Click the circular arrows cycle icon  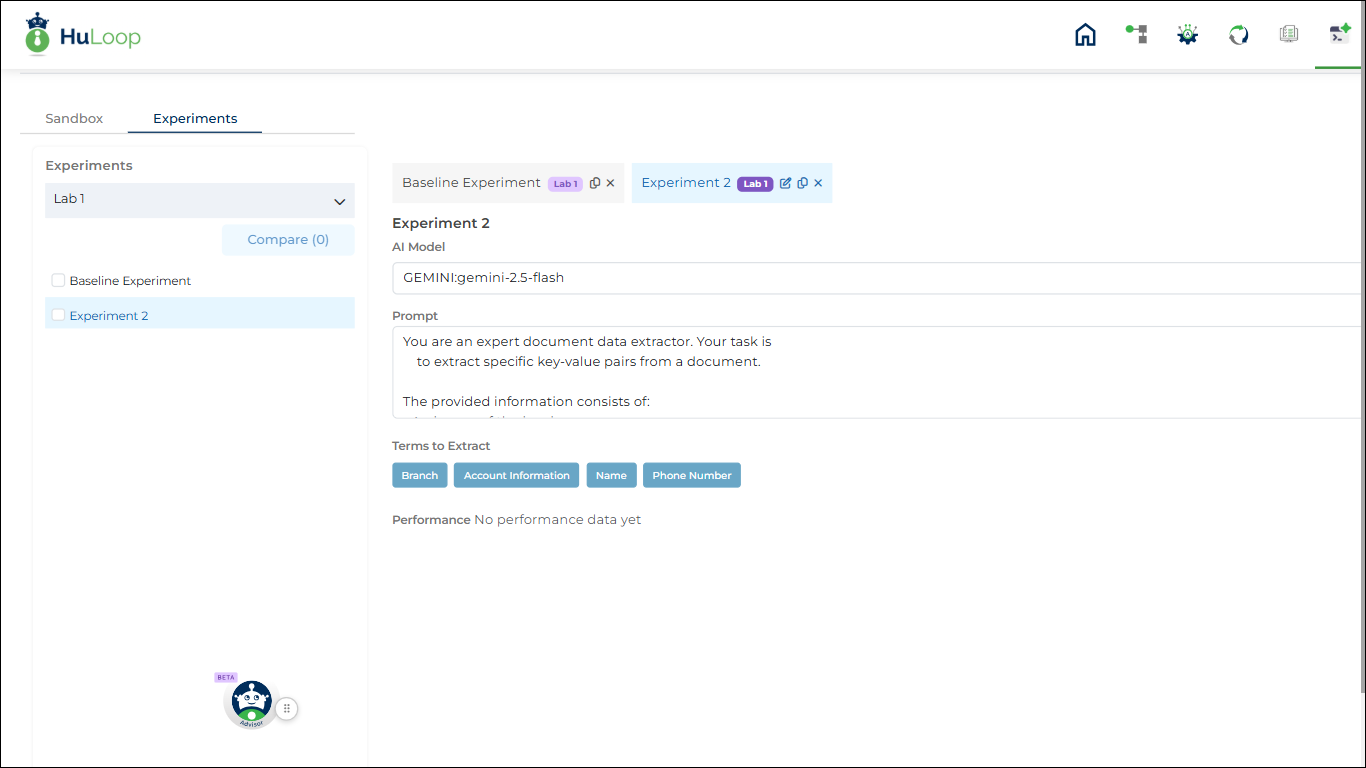(x=1238, y=35)
